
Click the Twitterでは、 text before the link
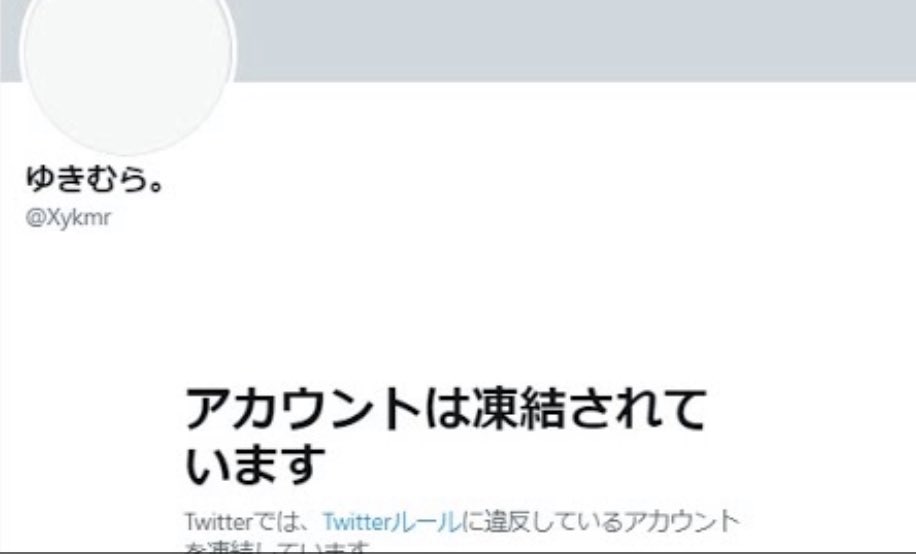pyautogui.click(x=252, y=521)
